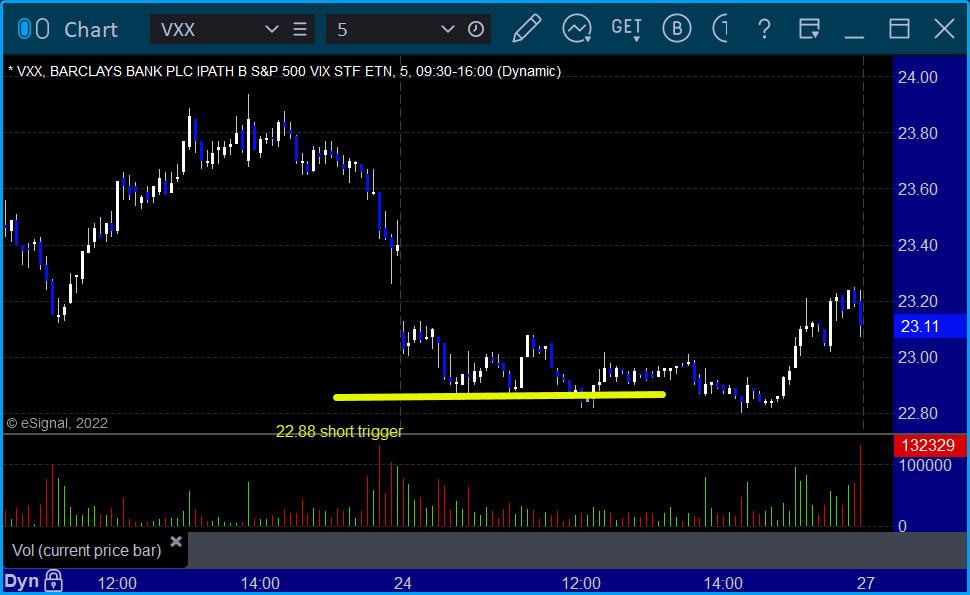Toggle the Dyn lock icon
Image resolution: width=970 pixels, height=595 pixels.
53,581
